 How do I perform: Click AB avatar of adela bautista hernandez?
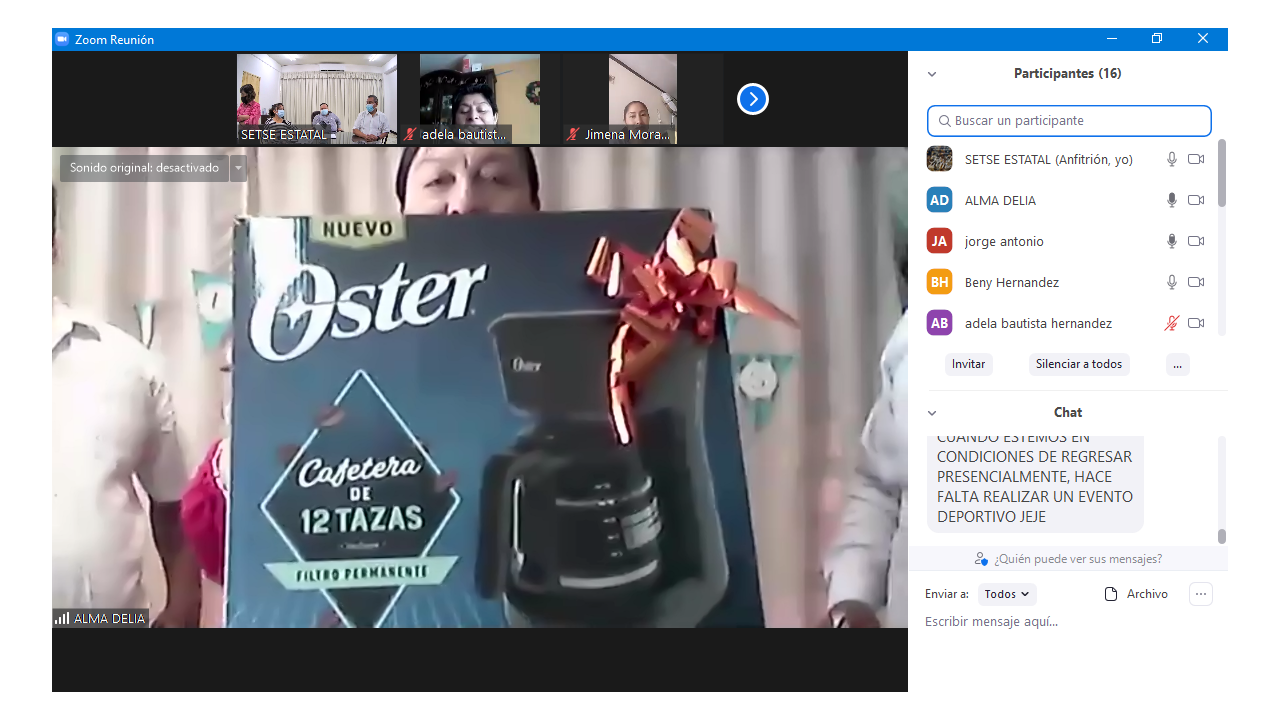[939, 323]
